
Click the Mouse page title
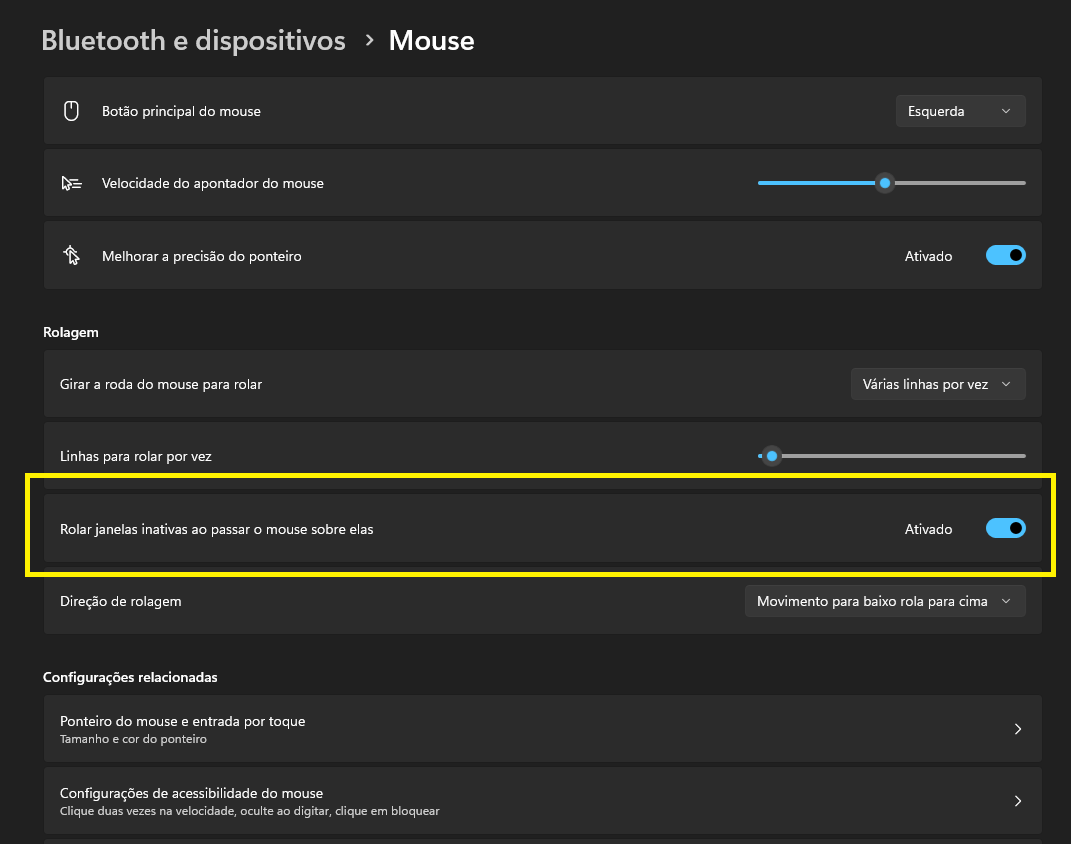[431, 40]
